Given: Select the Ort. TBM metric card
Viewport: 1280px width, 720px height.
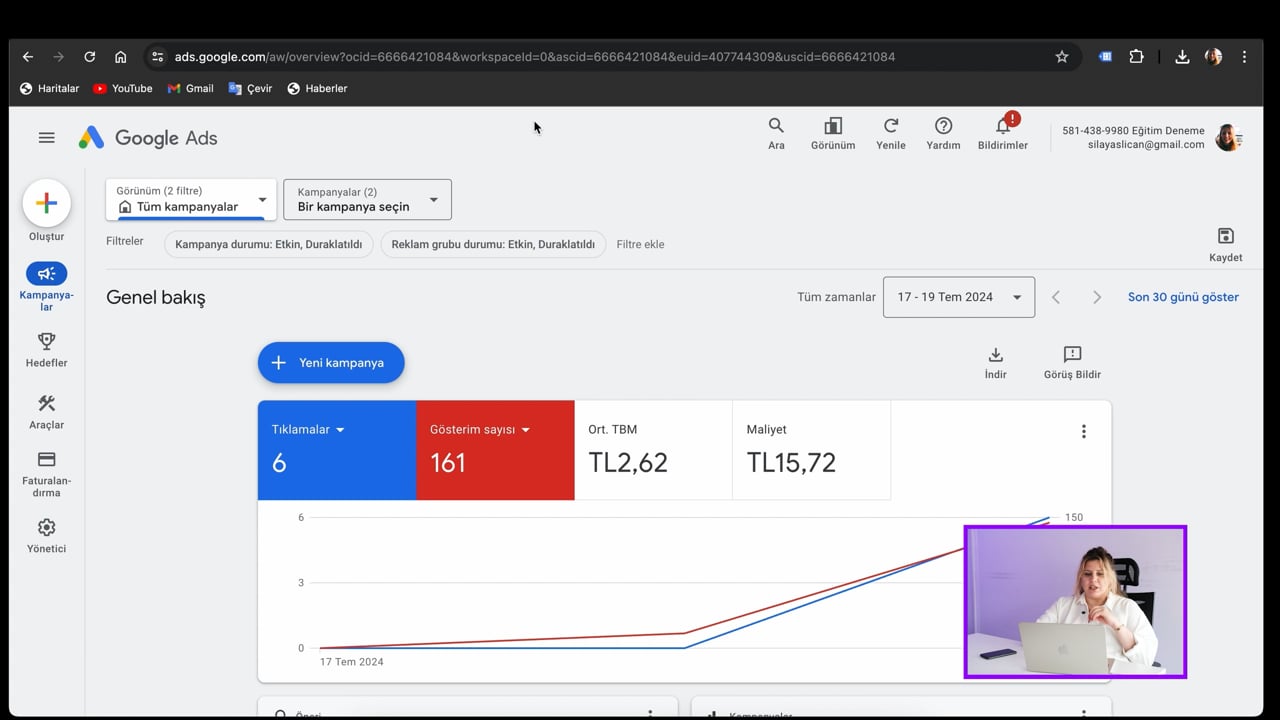Looking at the screenshot, I should point(653,450).
